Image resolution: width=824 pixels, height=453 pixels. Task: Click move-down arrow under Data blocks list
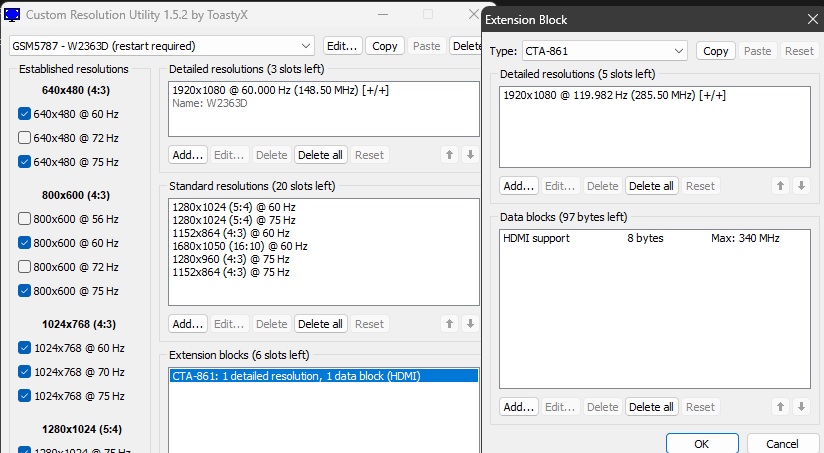click(x=801, y=407)
